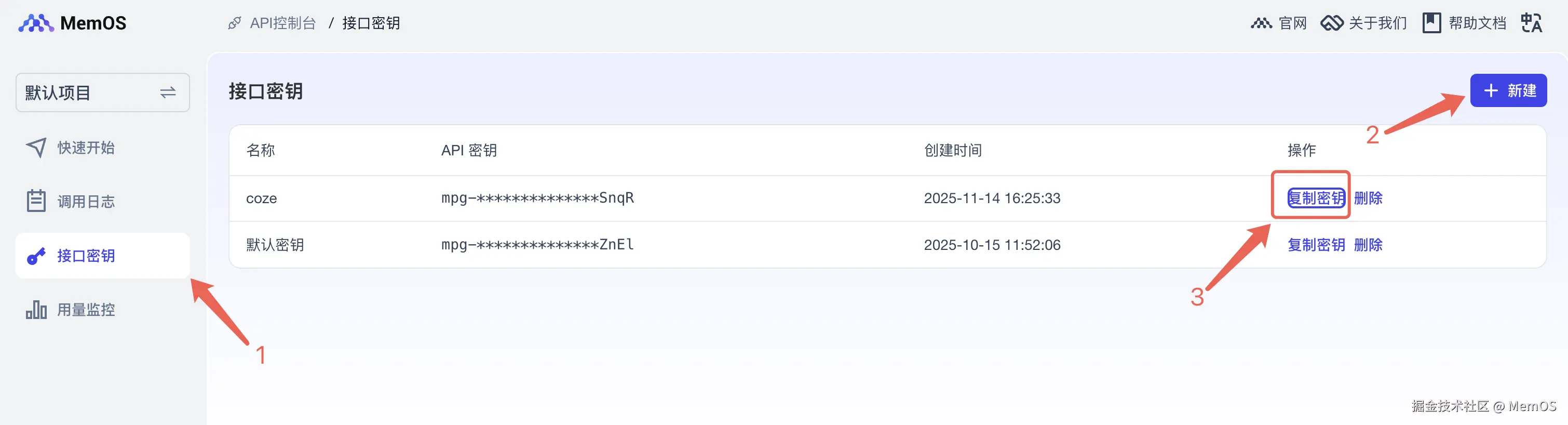This screenshot has height=425, width=1568.
Task: Navigate to API控制台 breadcrumb
Action: coord(283,23)
